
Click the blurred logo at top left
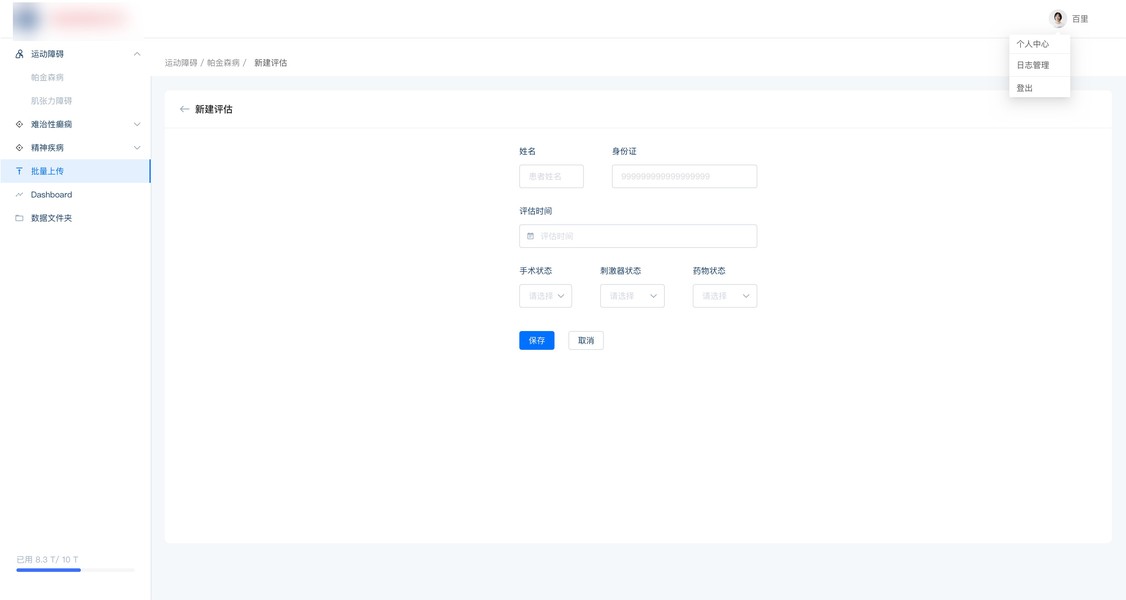click(72, 19)
